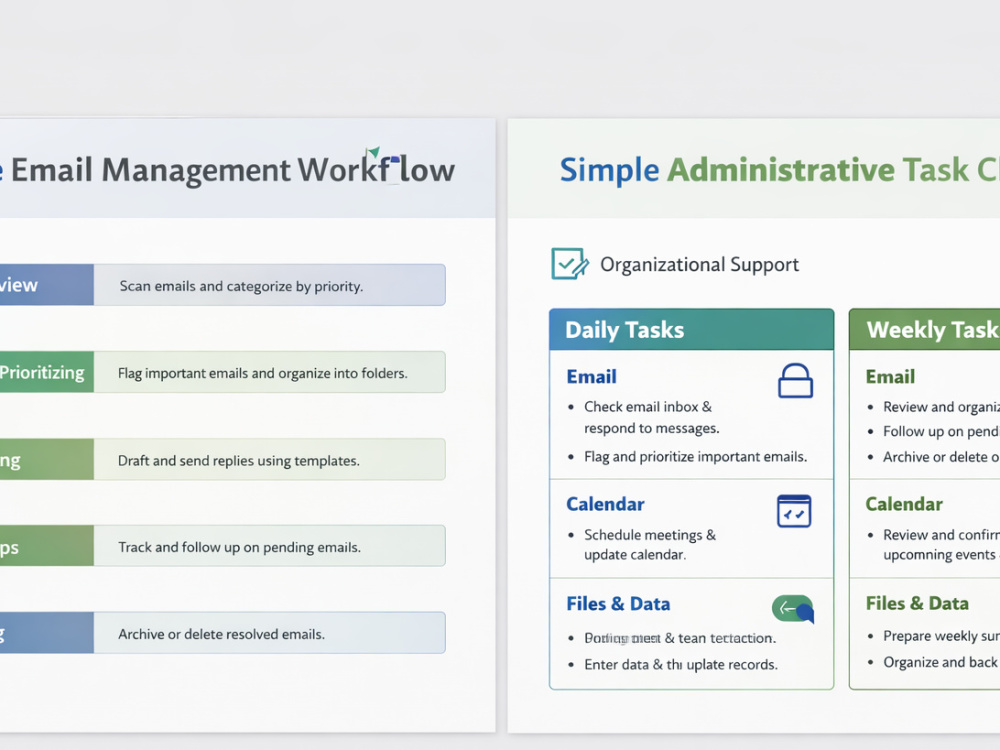Click the Calendar heading under Daily Tasks
Screen dimensions: 1000x750
pos(605,504)
